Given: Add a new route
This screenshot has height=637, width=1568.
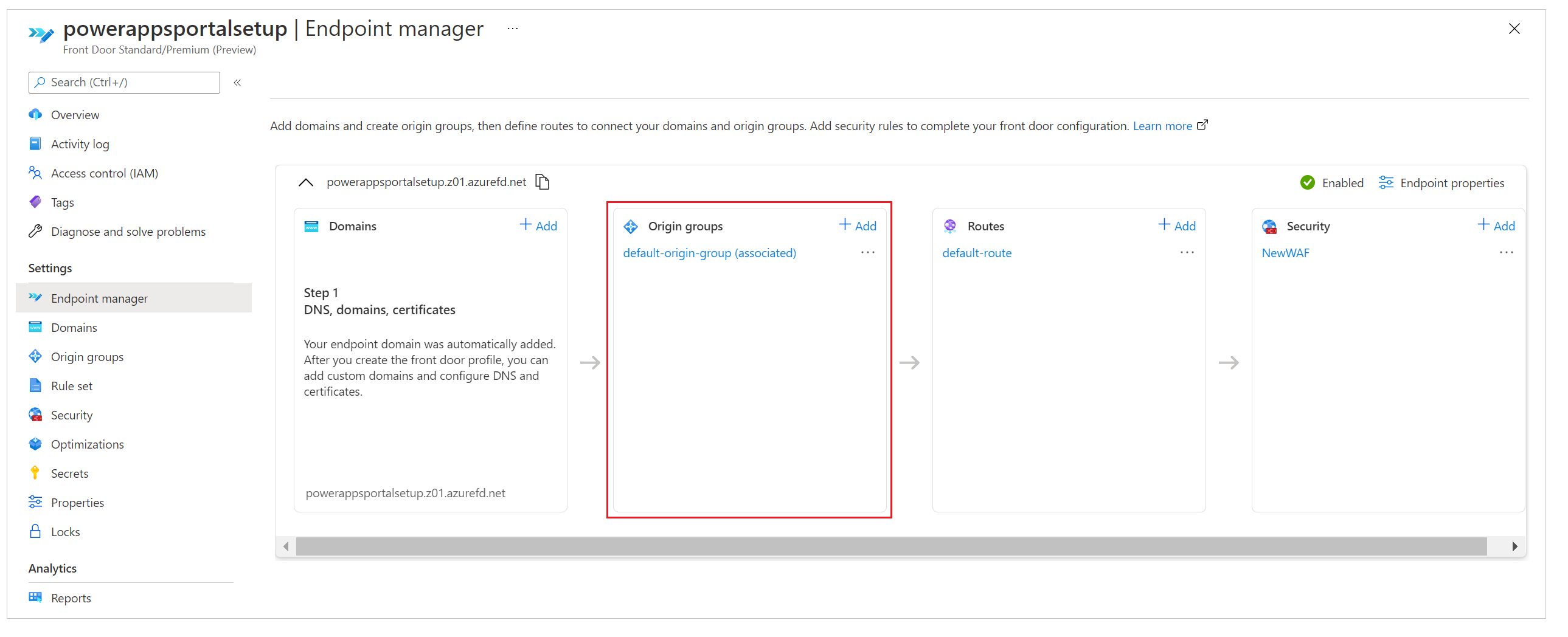Looking at the screenshot, I should click(1177, 226).
